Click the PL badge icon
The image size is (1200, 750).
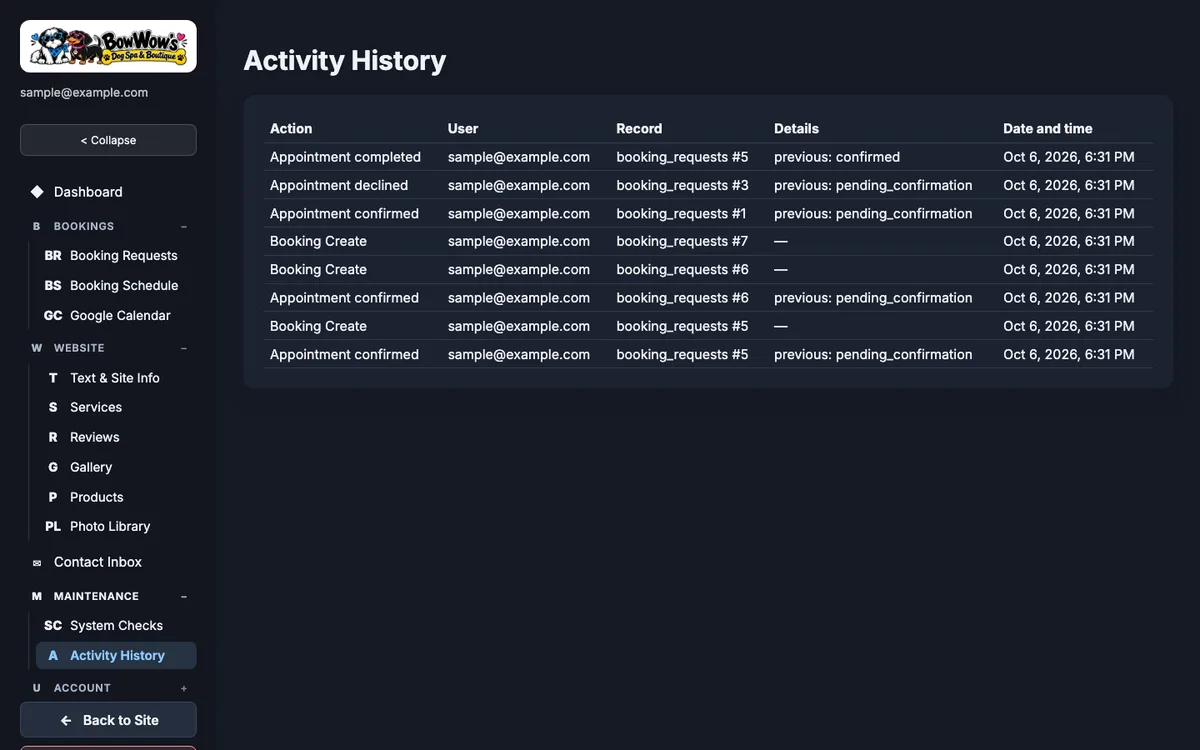(x=53, y=527)
